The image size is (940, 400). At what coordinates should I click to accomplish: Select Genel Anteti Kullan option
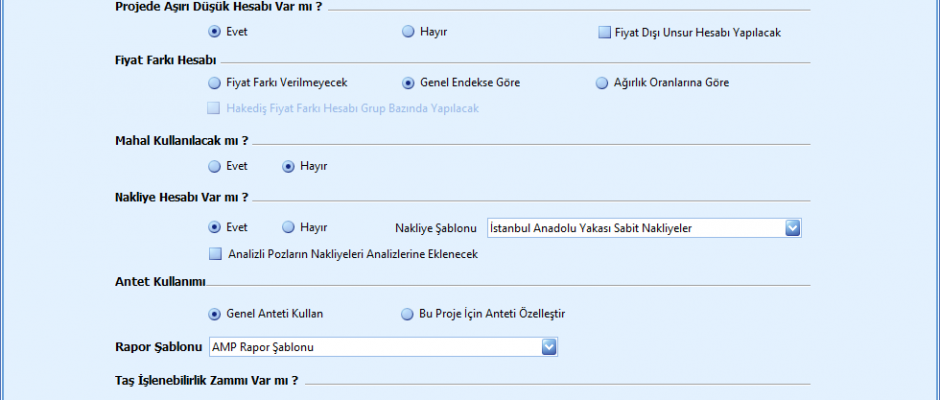click(x=215, y=314)
